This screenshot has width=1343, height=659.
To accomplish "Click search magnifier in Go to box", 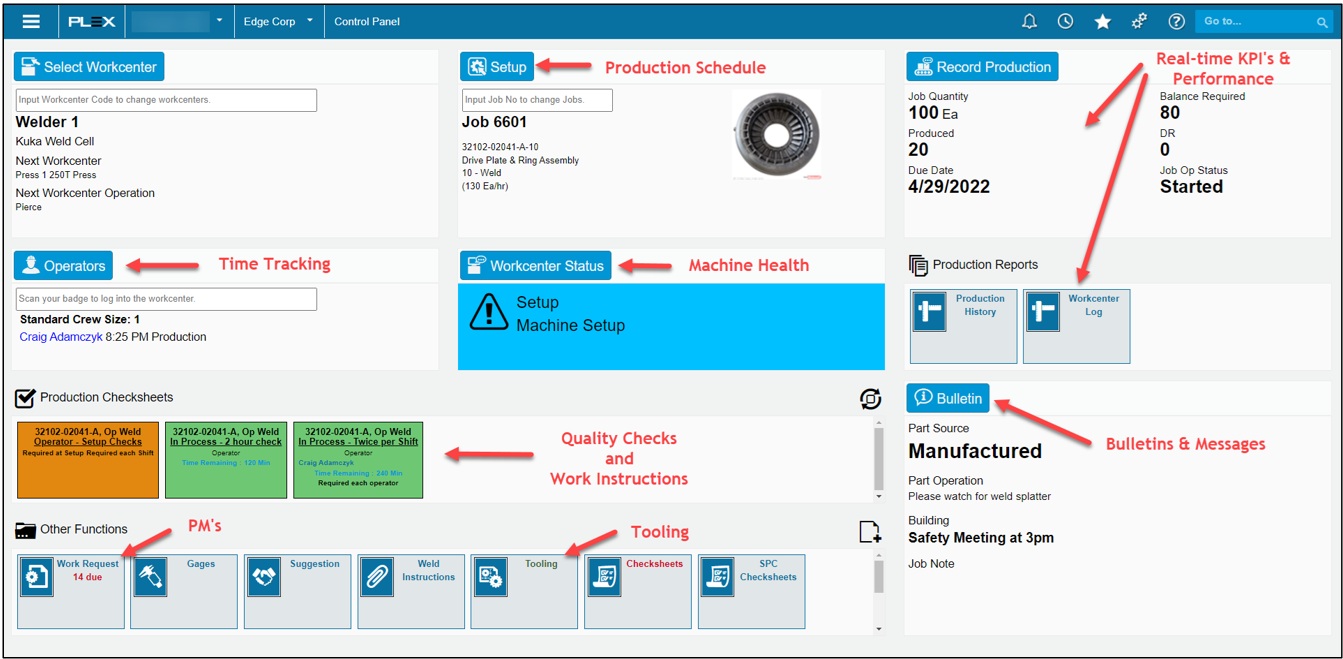I will point(1322,22).
